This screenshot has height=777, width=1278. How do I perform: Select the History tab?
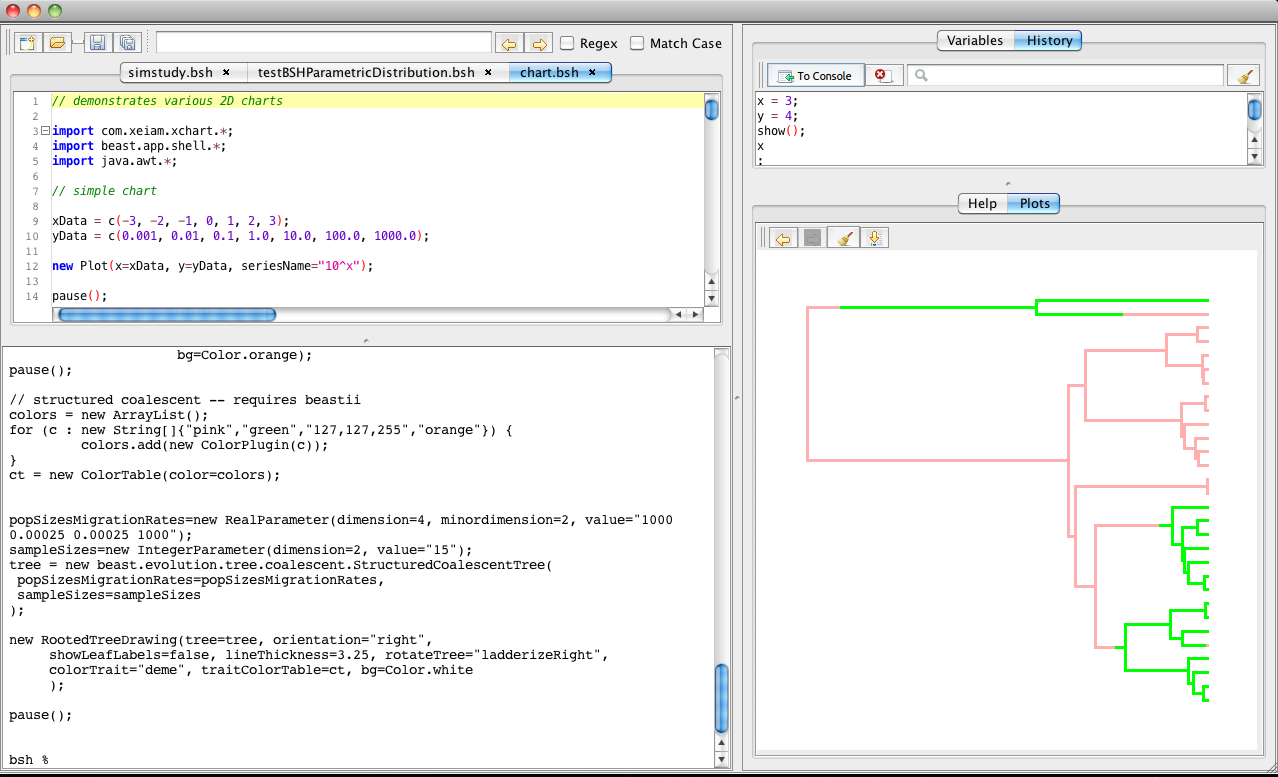pyautogui.click(x=1049, y=41)
